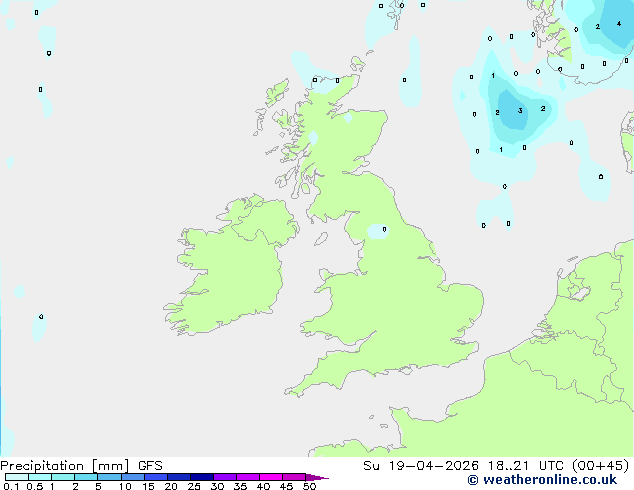Click the '0.5' legend scale label
Image resolution: width=634 pixels, height=490 pixels.
coord(35,486)
